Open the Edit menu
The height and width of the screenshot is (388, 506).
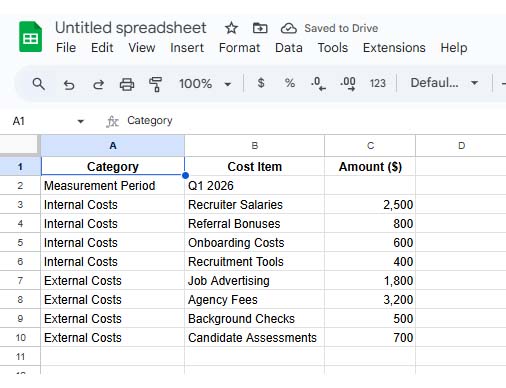(102, 48)
